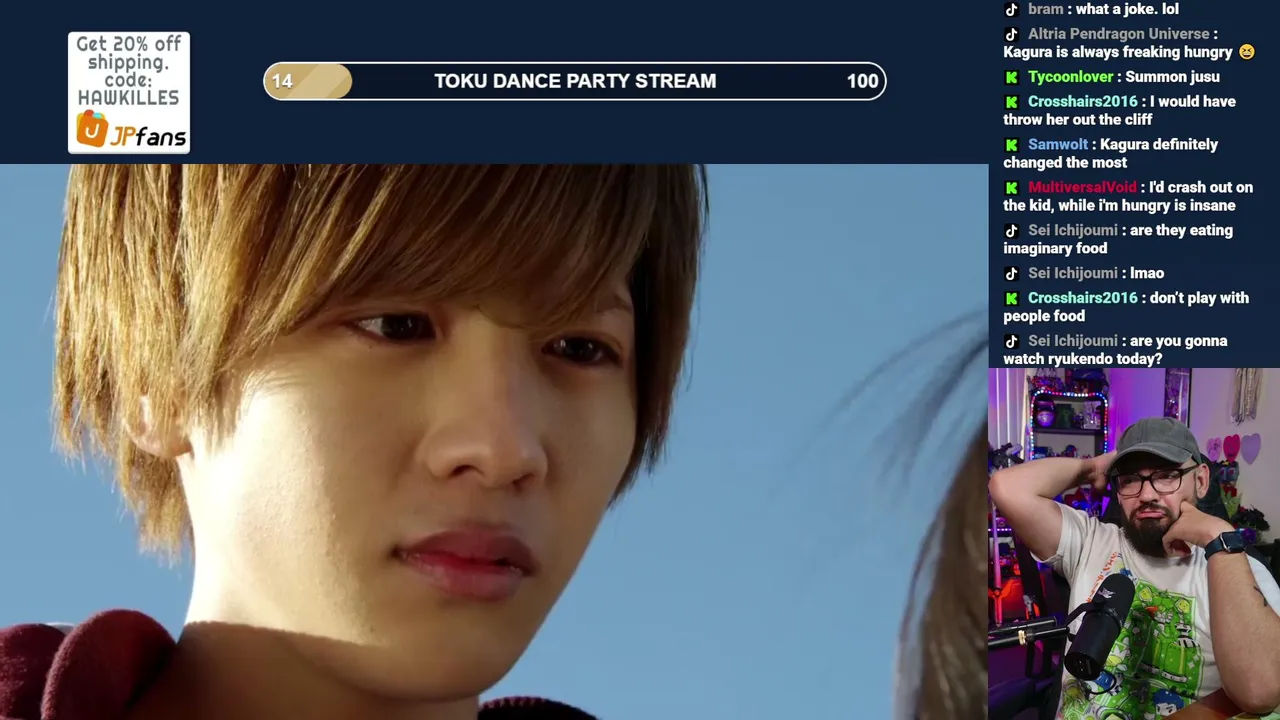Click the HAWKILLES shipping code text

(x=128, y=98)
